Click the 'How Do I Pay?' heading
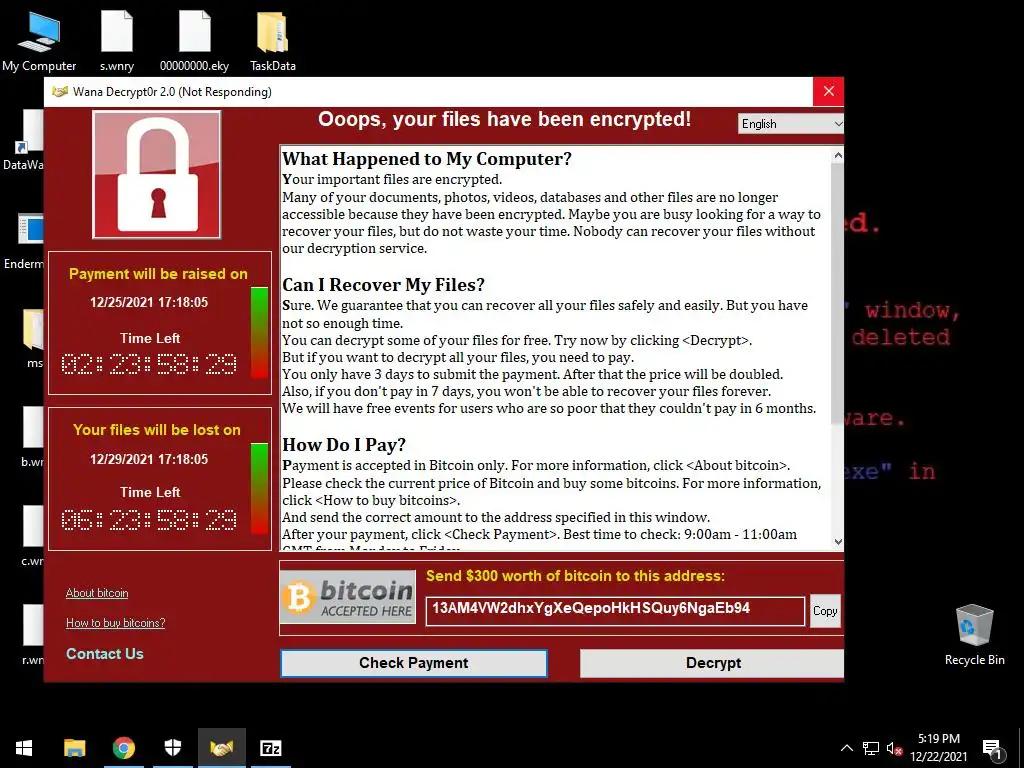 click(x=344, y=445)
